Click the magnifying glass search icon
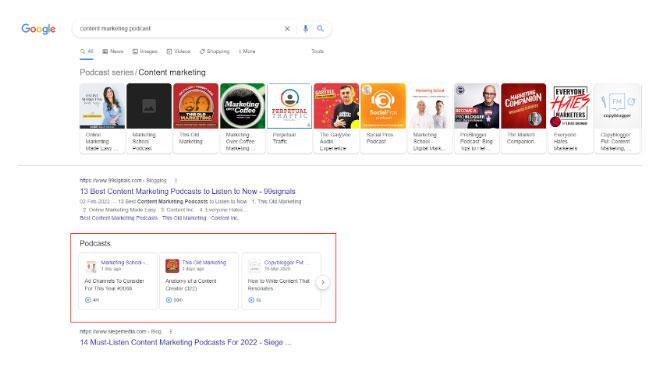 pos(320,28)
